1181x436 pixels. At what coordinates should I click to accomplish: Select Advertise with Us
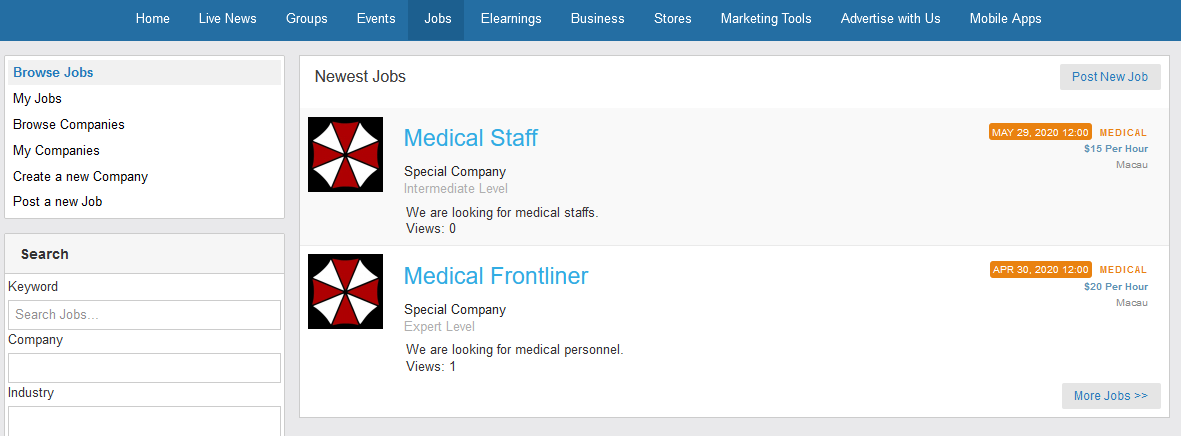tap(890, 19)
